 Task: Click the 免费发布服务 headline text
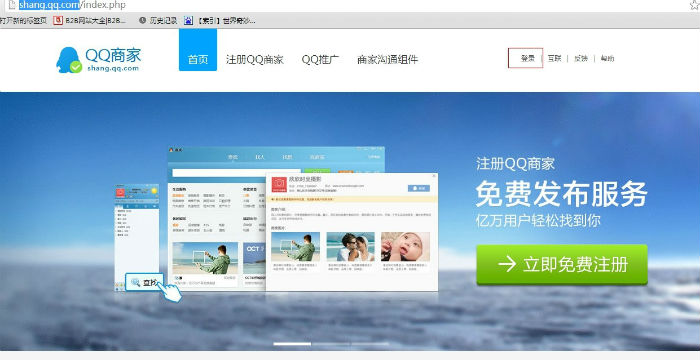(x=561, y=194)
